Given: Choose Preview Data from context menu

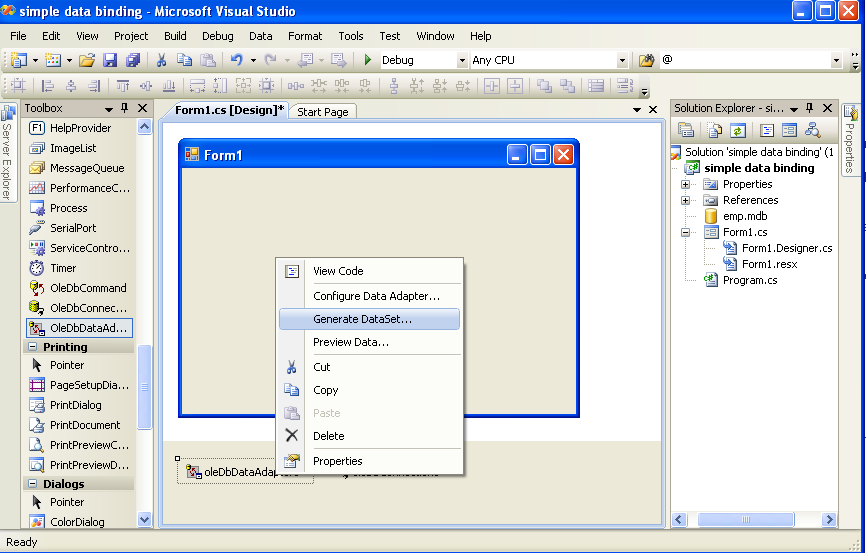Looking at the screenshot, I should tap(369, 342).
